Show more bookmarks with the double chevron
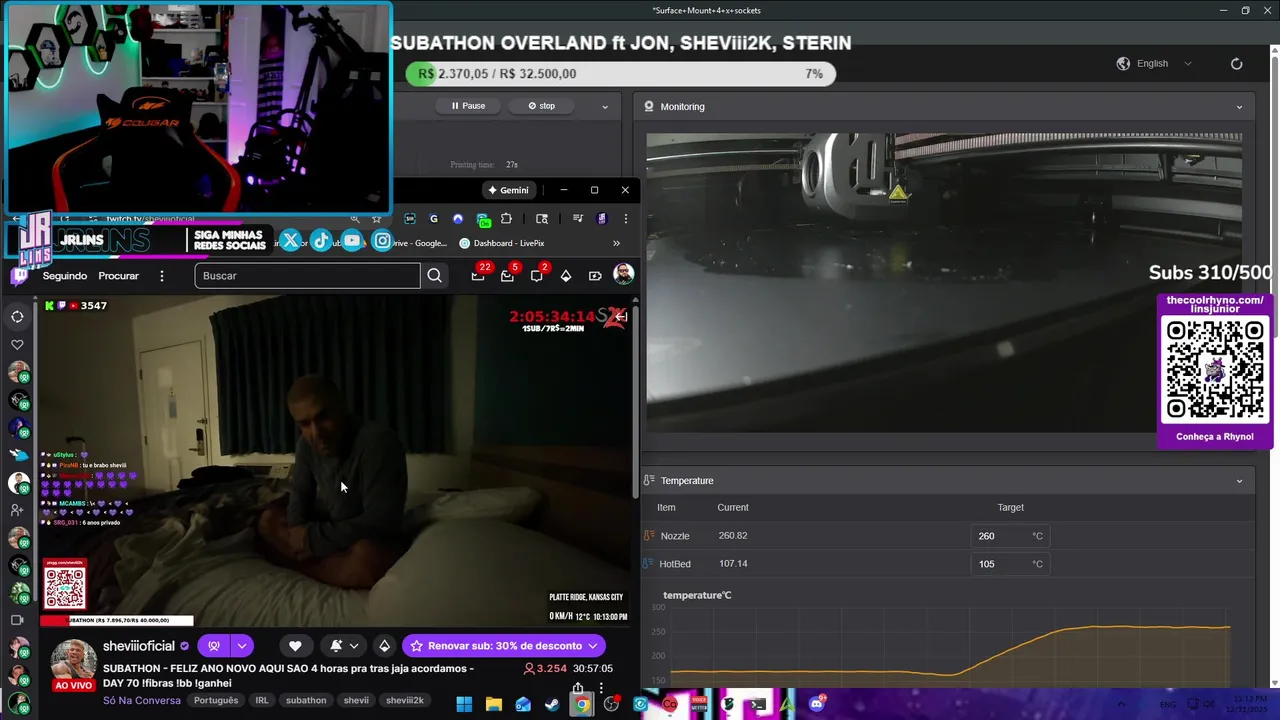Screen dimensions: 1280x720 pos(616,243)
